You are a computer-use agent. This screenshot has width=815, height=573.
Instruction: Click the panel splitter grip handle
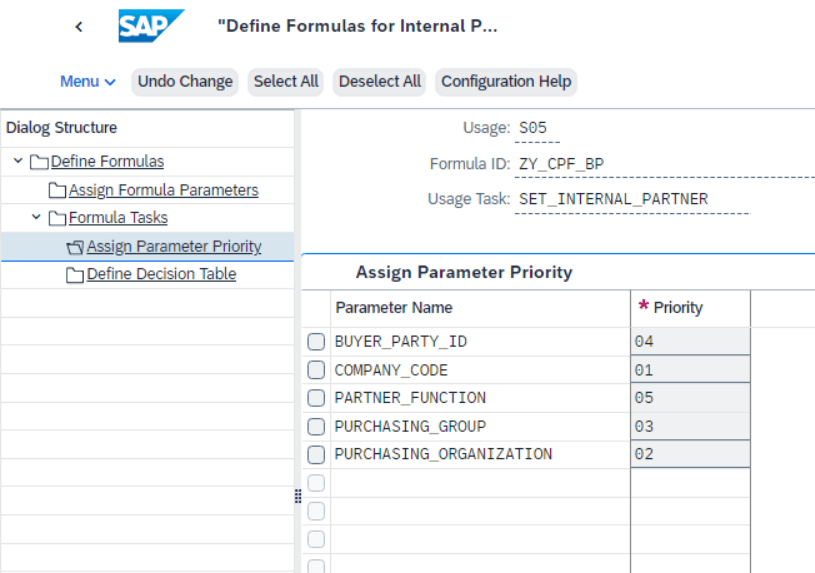(298, 497)
